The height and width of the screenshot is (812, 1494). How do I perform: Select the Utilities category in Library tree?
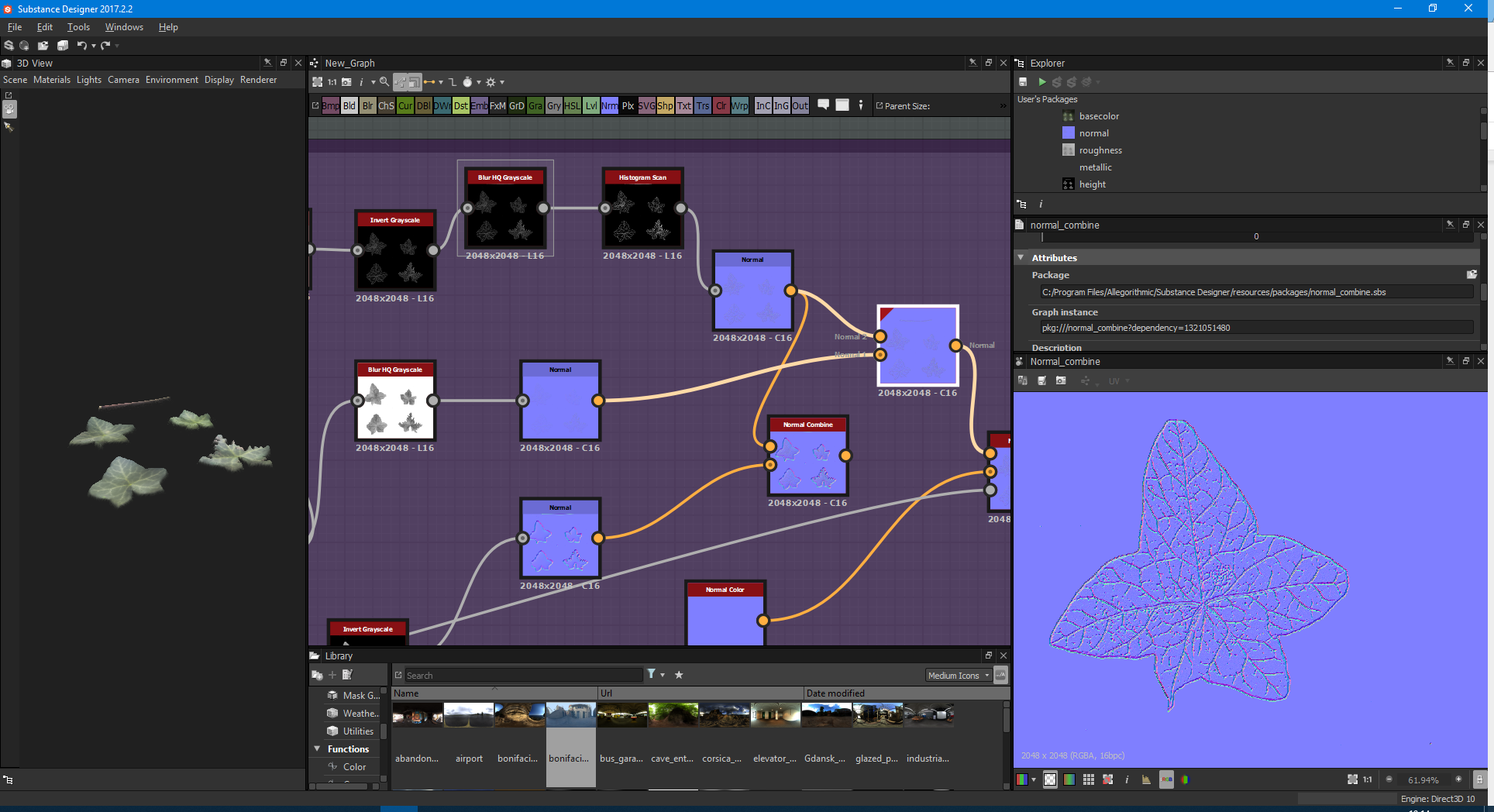pyautogui.click(x=358, y=731)
